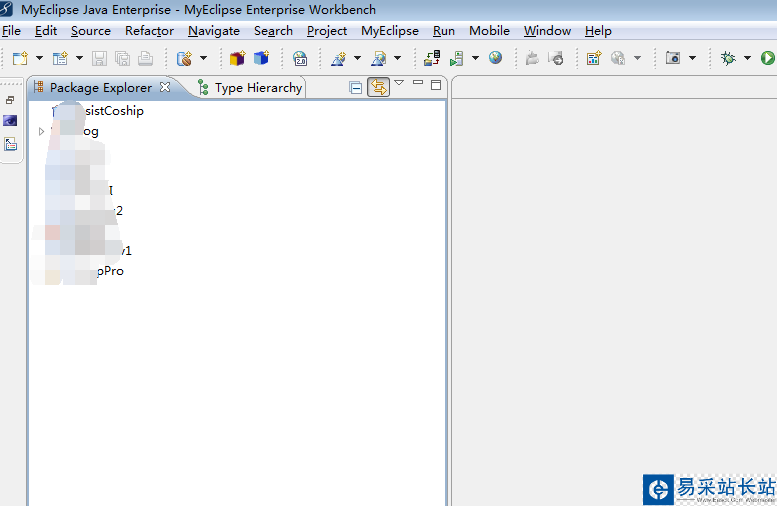Maximize the Package Explorer panel
The height and width of the screenshot is (506, 777).
[436, 85]
